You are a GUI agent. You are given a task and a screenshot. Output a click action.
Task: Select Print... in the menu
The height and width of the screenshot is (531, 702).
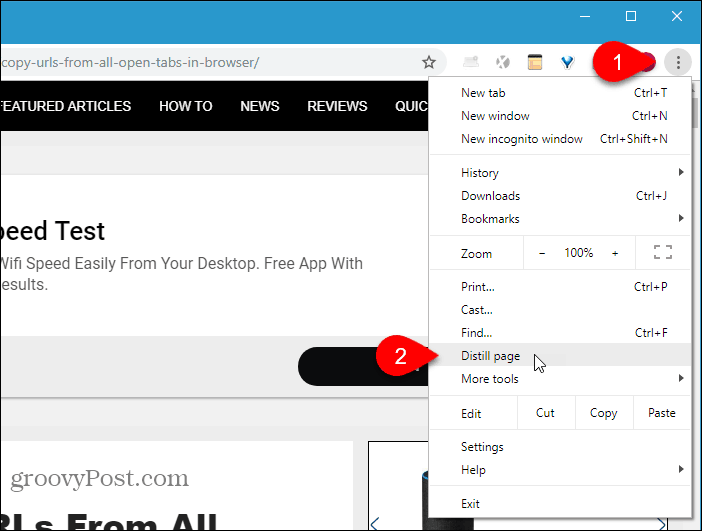click(x=560, y=287)
